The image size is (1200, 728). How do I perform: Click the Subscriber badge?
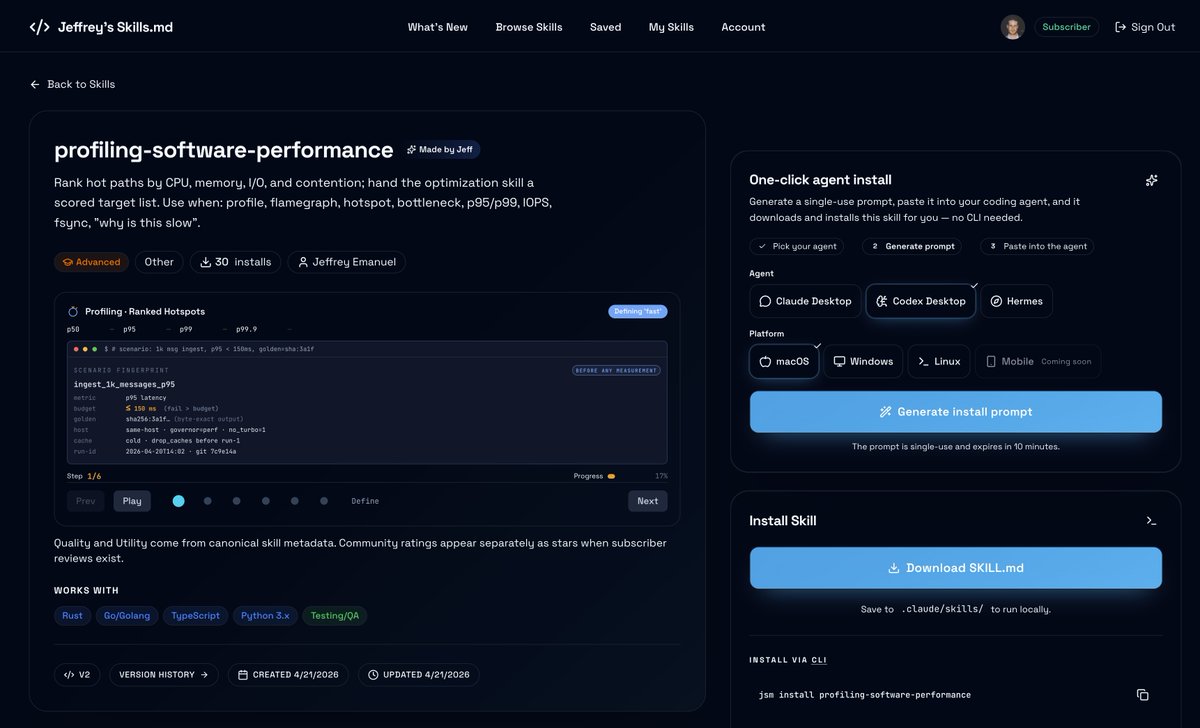[1067, 27]
